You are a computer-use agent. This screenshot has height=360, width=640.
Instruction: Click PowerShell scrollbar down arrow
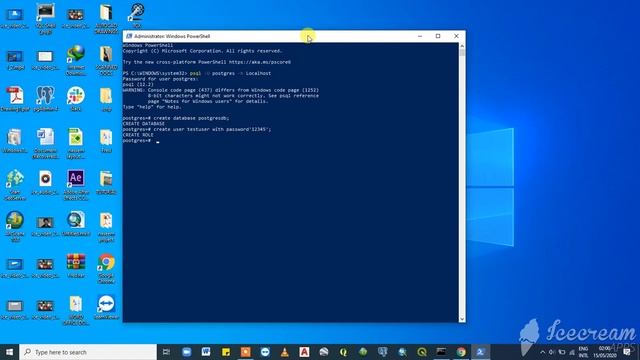tap(462, 319)
